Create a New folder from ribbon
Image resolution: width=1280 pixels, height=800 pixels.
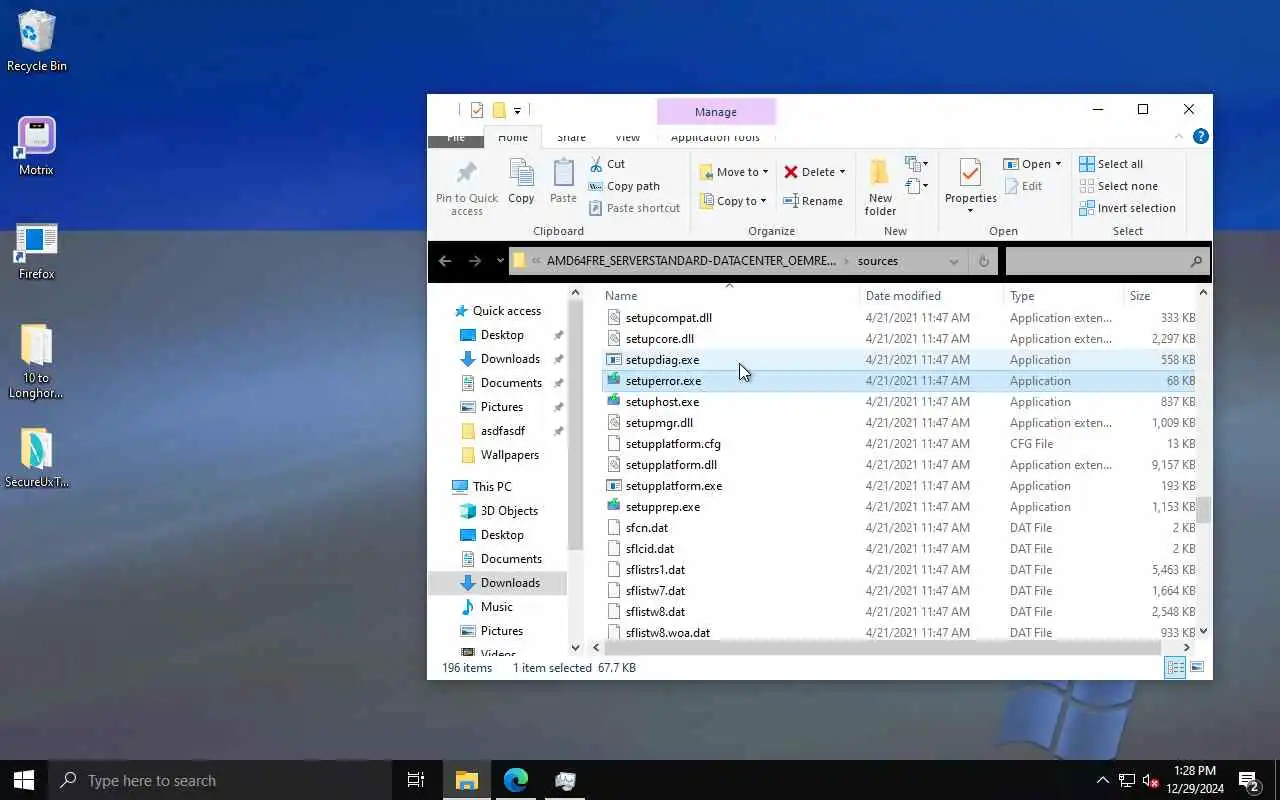pyautogui.click(x=880, y=187)
